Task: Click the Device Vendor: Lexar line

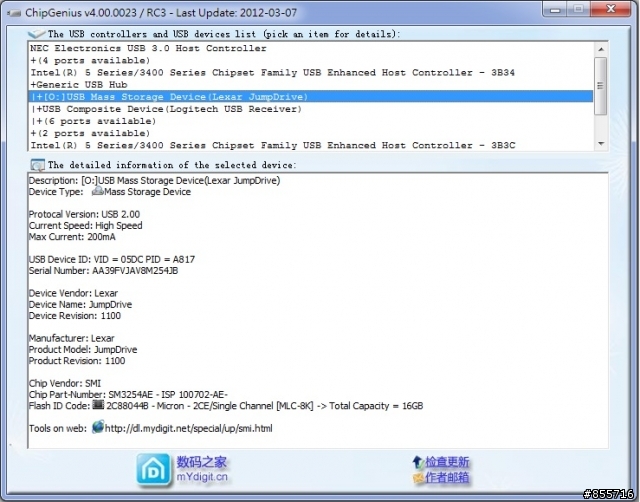Action: (73, 293)
